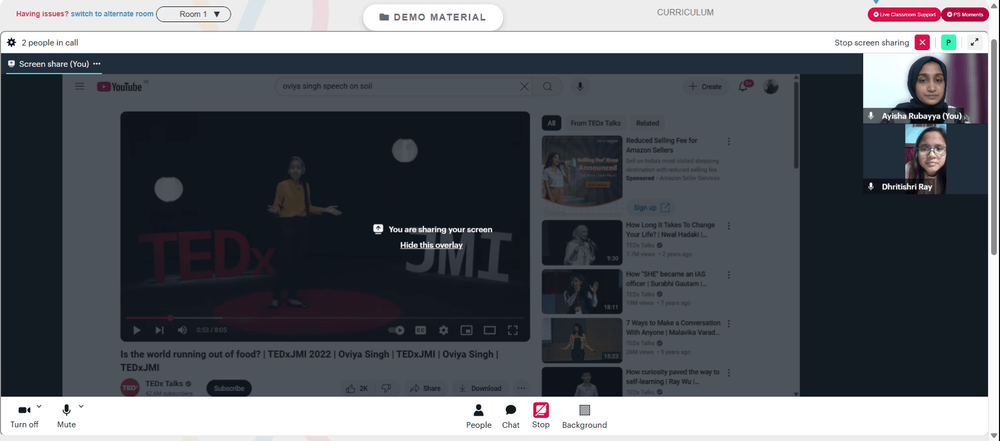Turn off the camera
The height and width of the screenshot is (441, 1000).
pos(24,415)
